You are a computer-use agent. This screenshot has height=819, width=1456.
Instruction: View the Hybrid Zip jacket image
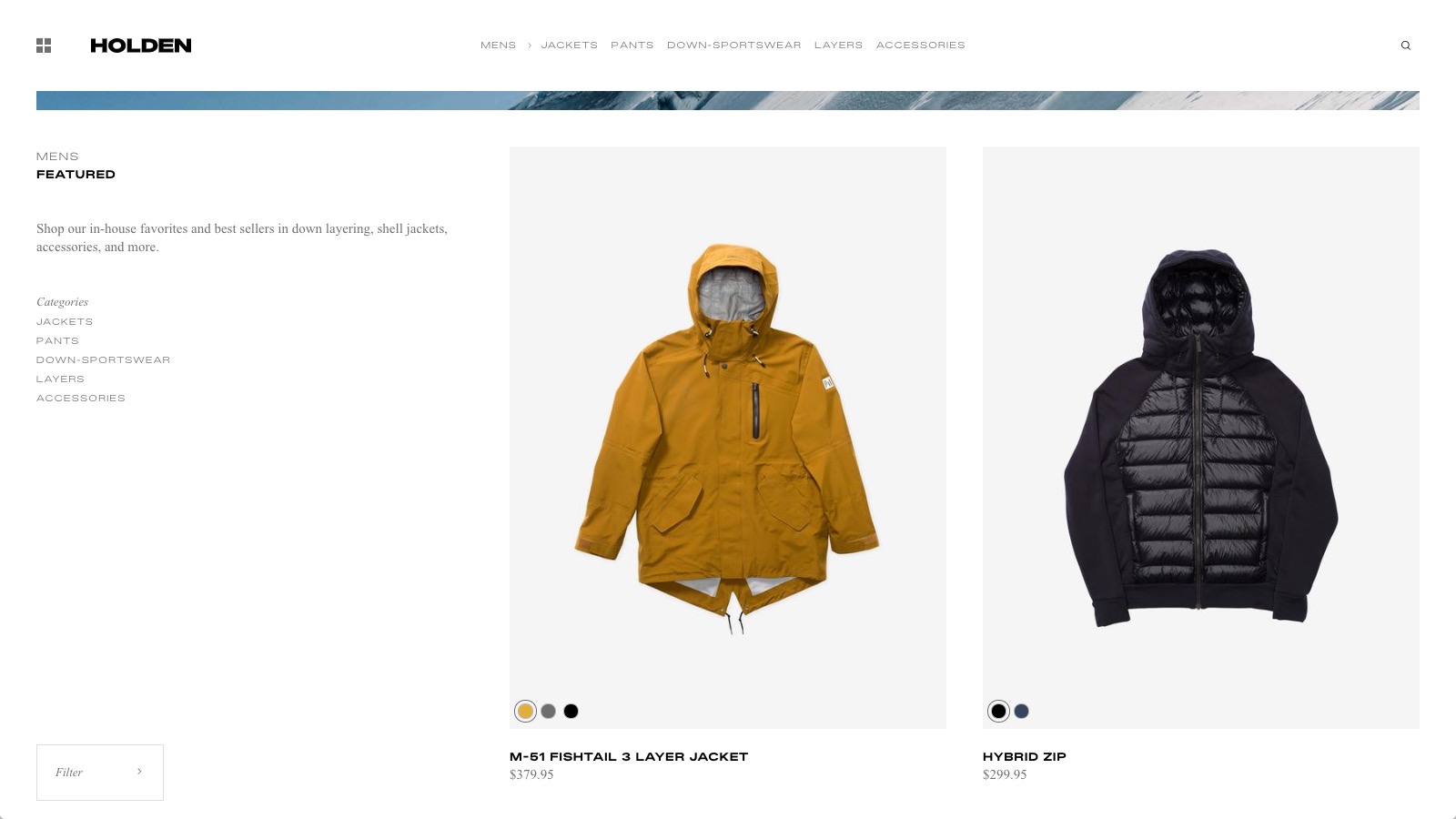pos(1201,438)
